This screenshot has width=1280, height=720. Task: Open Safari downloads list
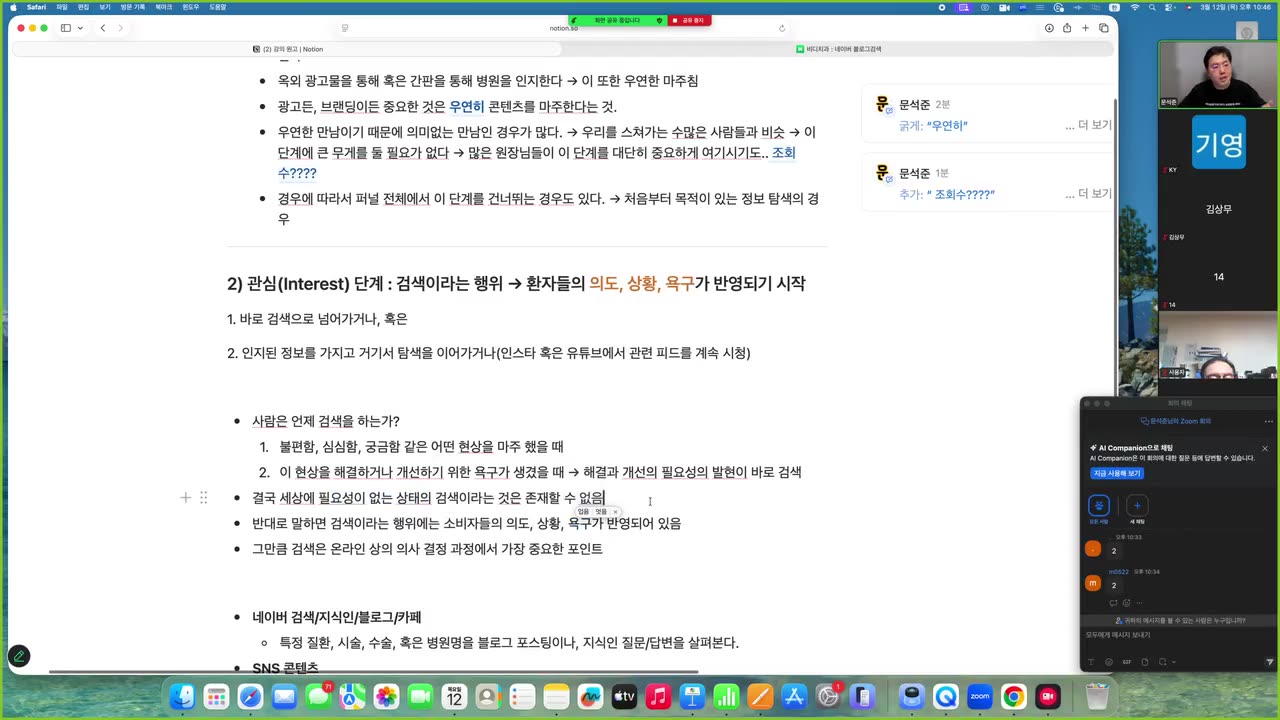click(x=1049, y=28)
